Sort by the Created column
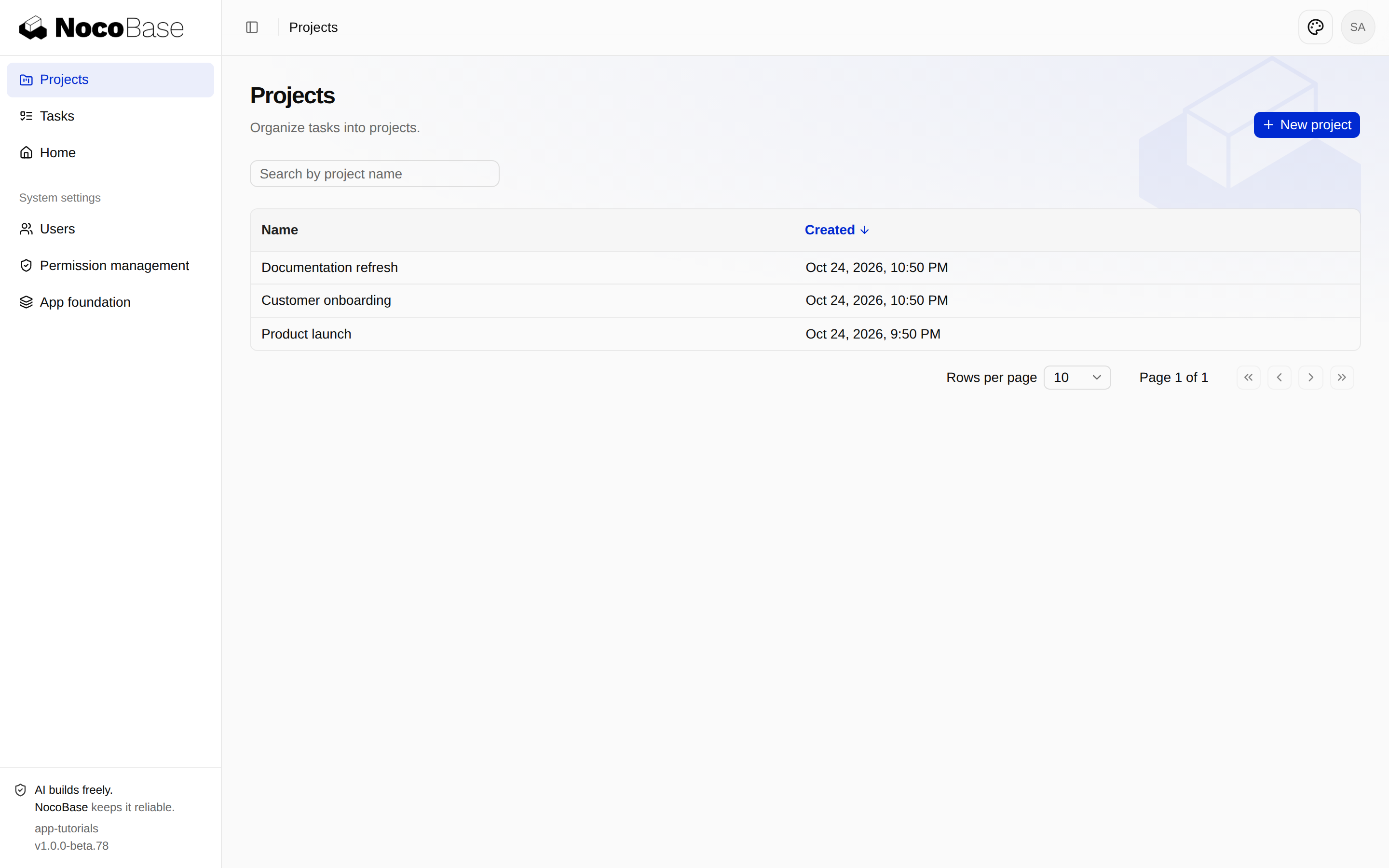This screenshot has height=868, width=1389. click(837, 230)
